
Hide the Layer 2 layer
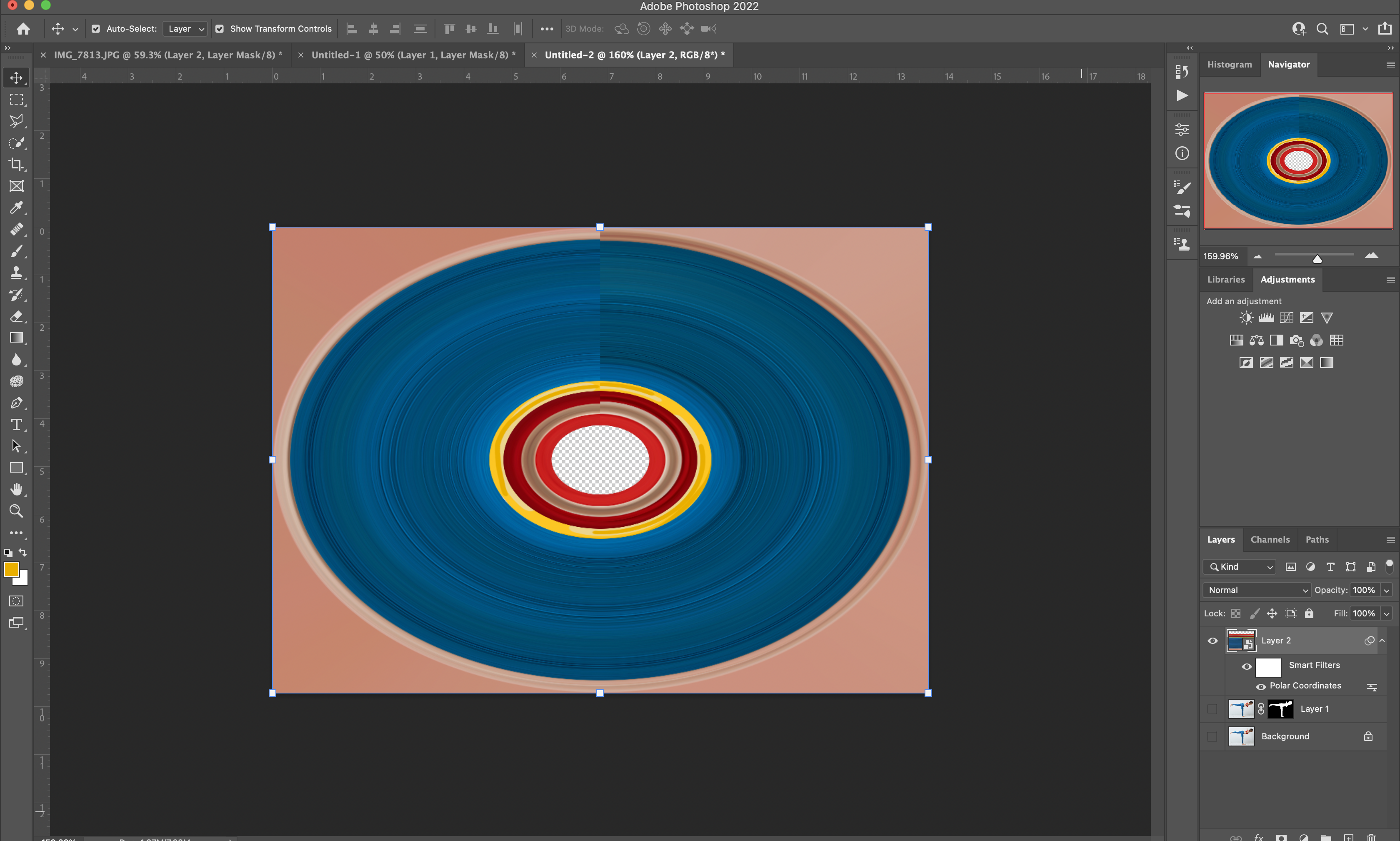click(x=1212, y=641)
